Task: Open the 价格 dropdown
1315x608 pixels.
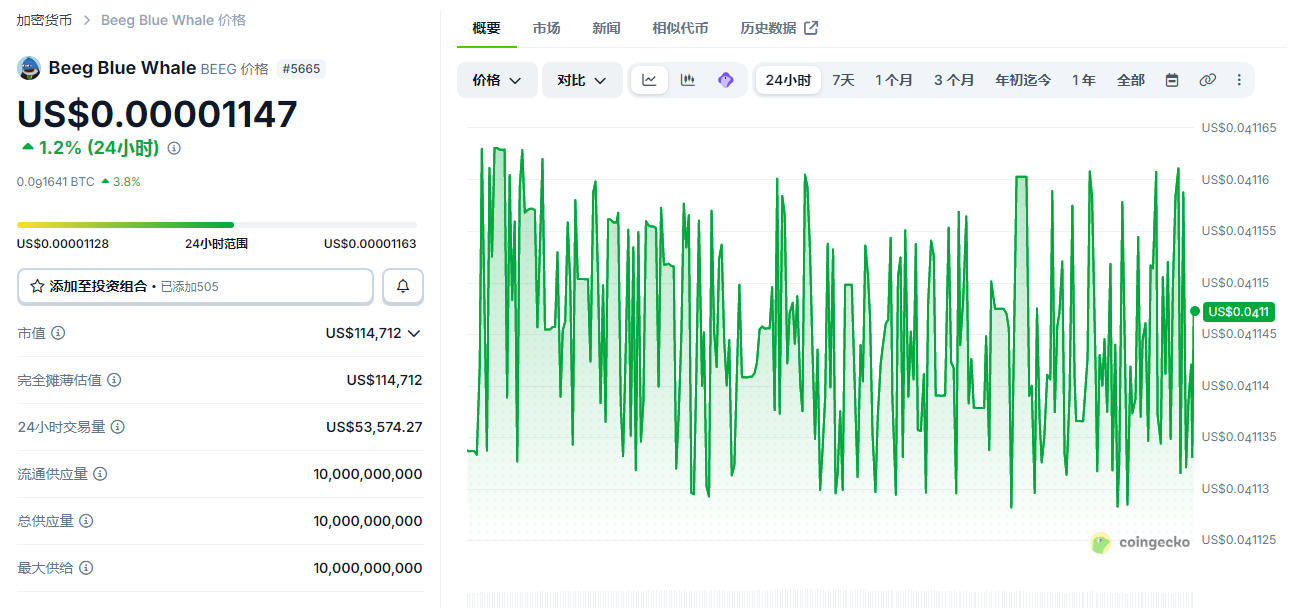Action: [497, 80]
